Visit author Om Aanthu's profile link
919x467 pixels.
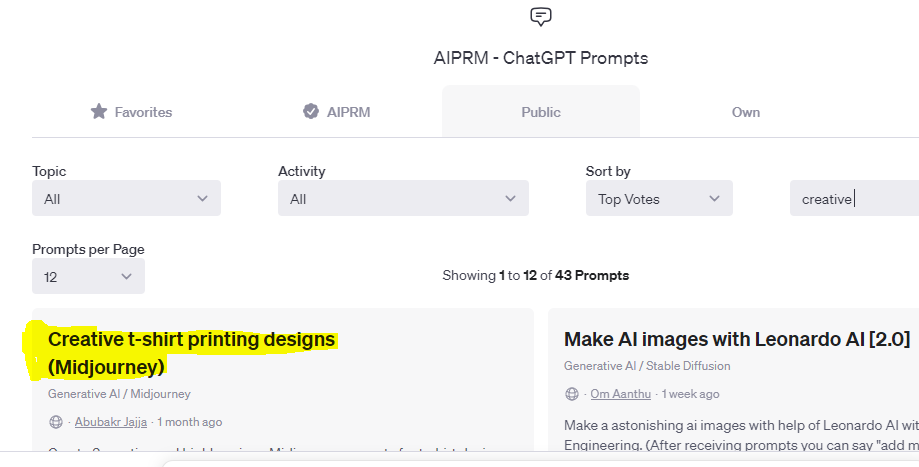pyautogui.click(x=620, y=394)
